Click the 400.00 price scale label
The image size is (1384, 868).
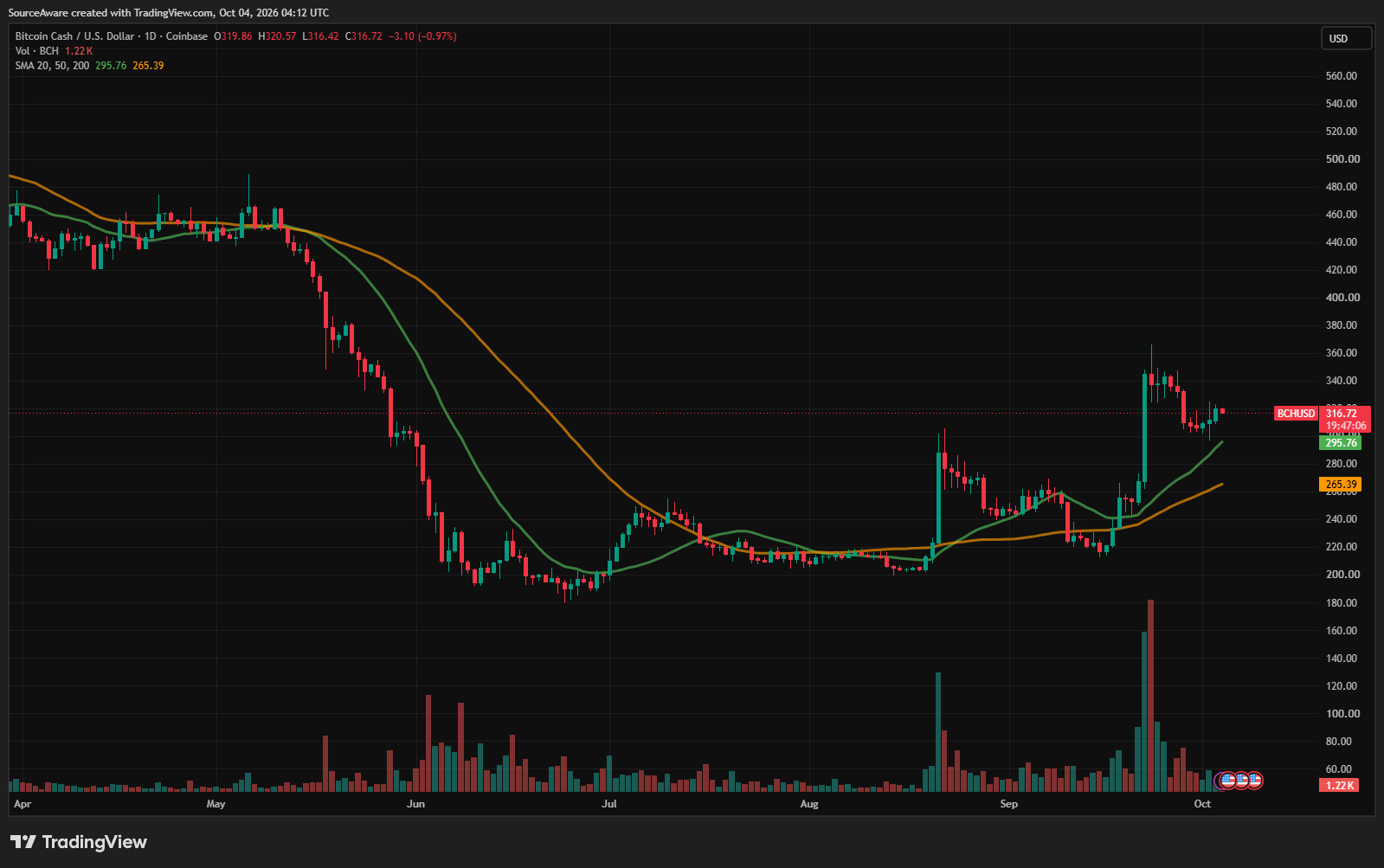(x=1342, y=298)
